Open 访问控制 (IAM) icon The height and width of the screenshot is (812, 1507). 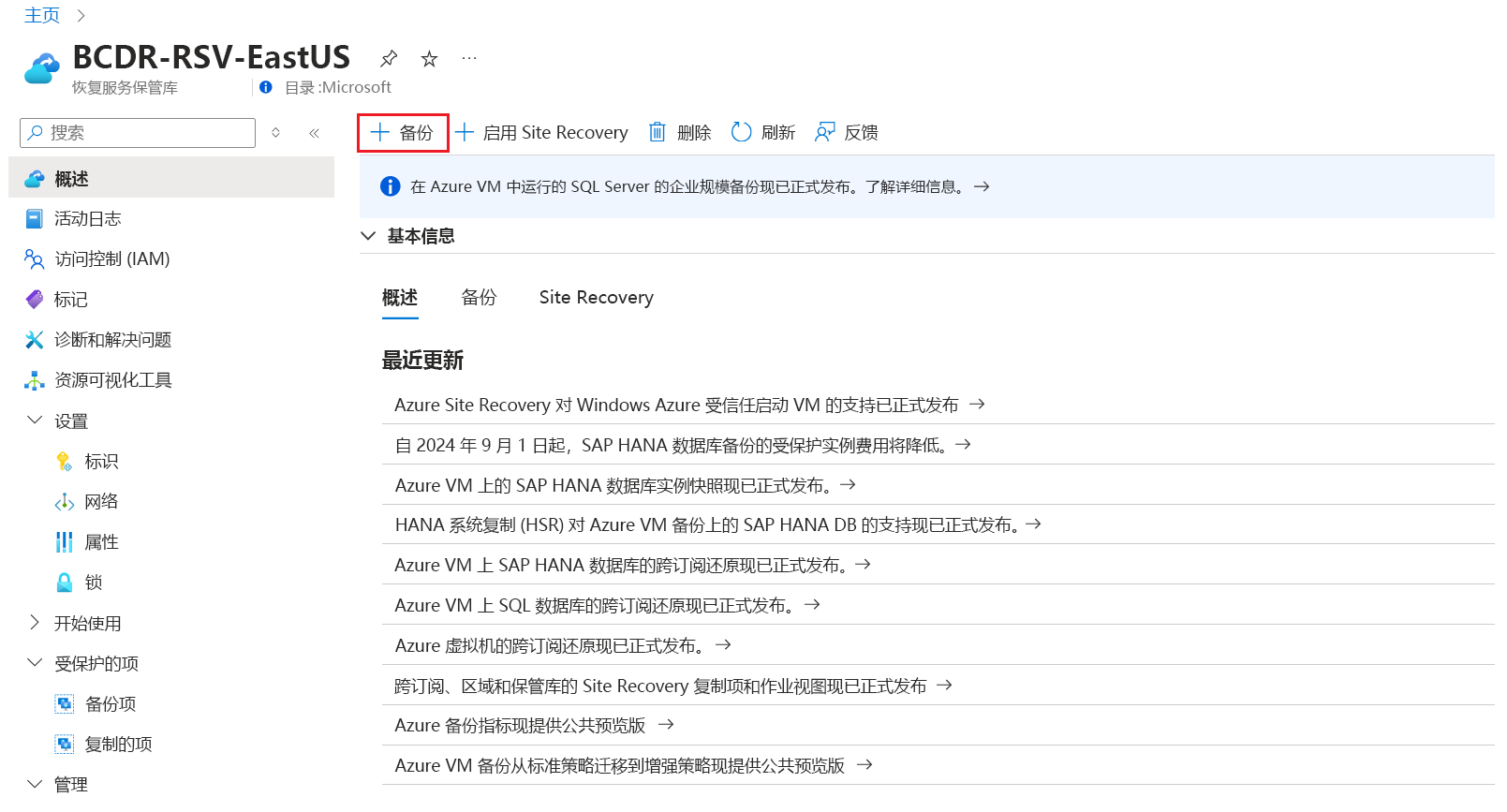point(34,258)
